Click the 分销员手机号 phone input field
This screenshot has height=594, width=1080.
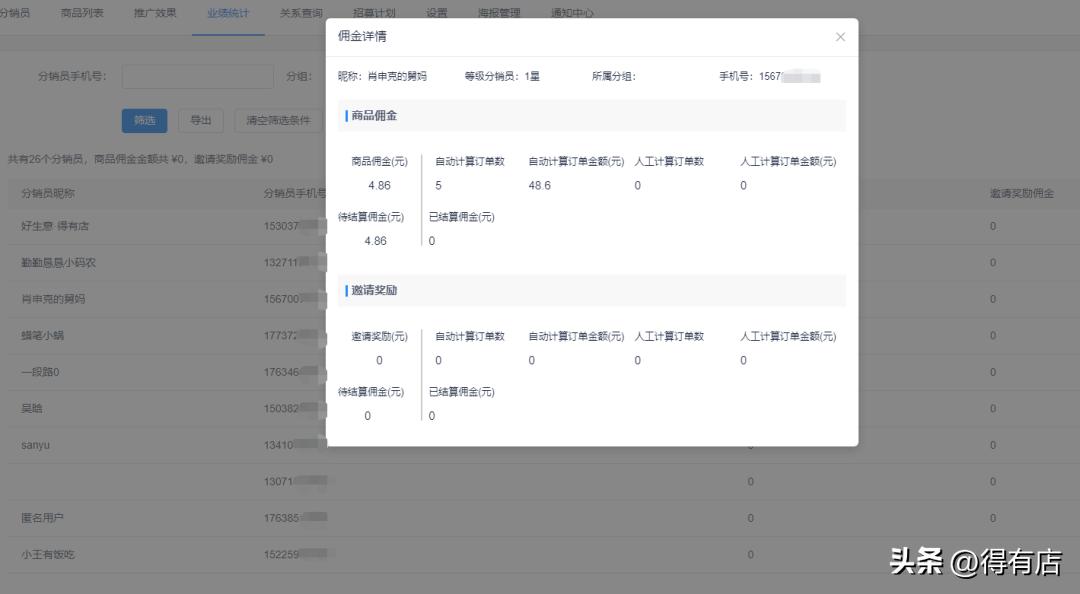pyautogui.click(x=200, y=76)
